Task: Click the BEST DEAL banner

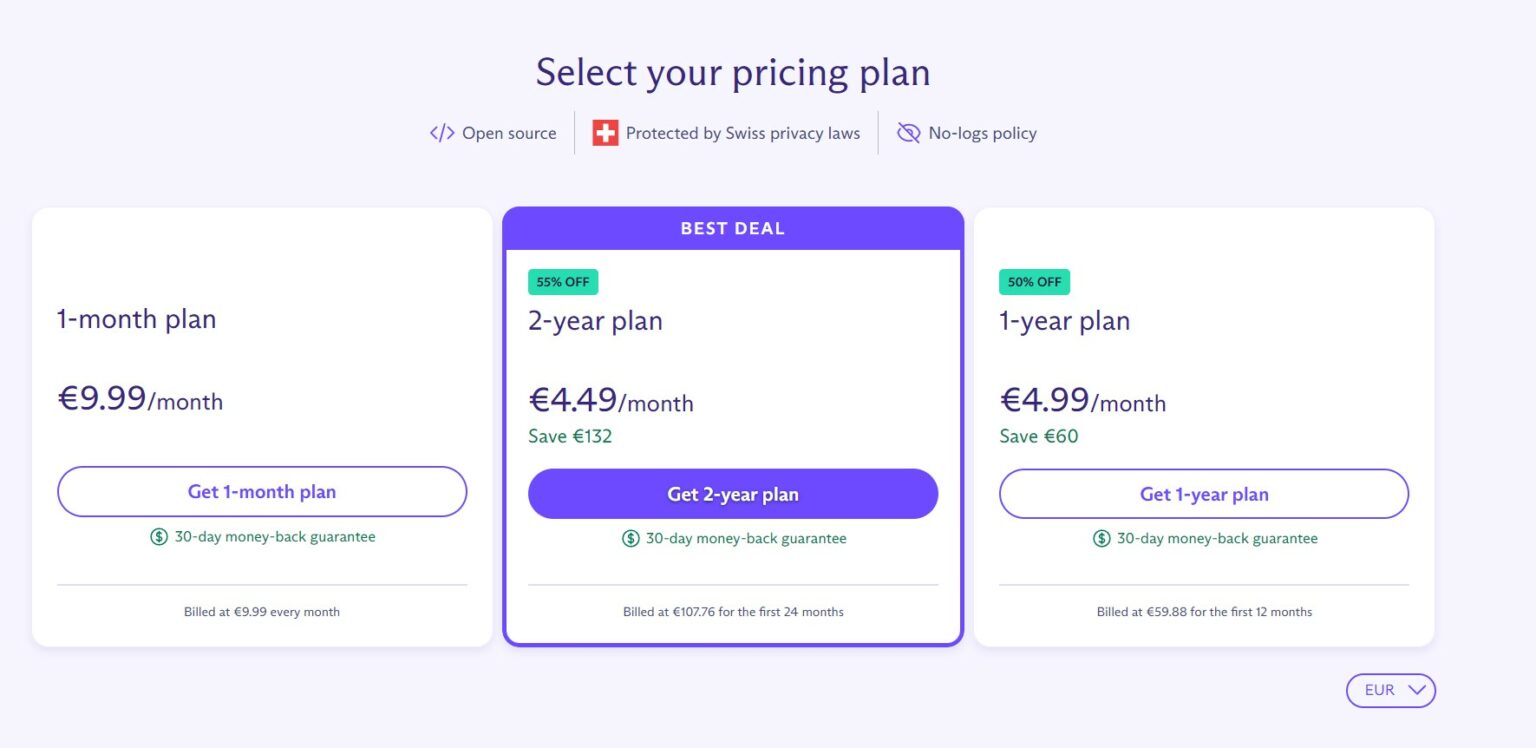Action: coord(733,228)
